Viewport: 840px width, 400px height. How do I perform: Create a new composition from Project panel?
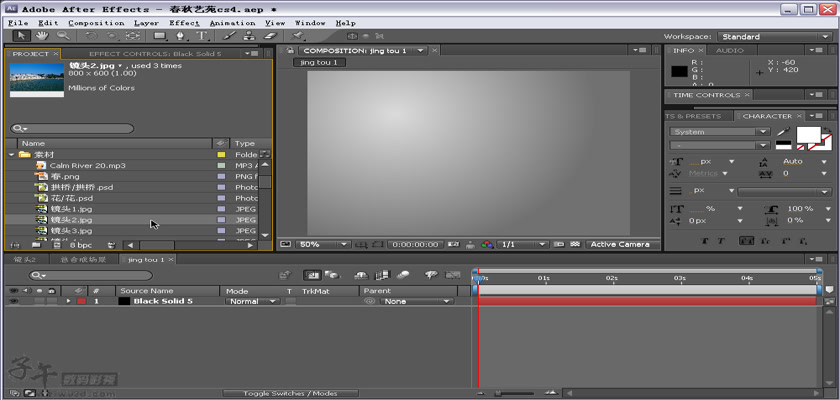pos(57,245)
